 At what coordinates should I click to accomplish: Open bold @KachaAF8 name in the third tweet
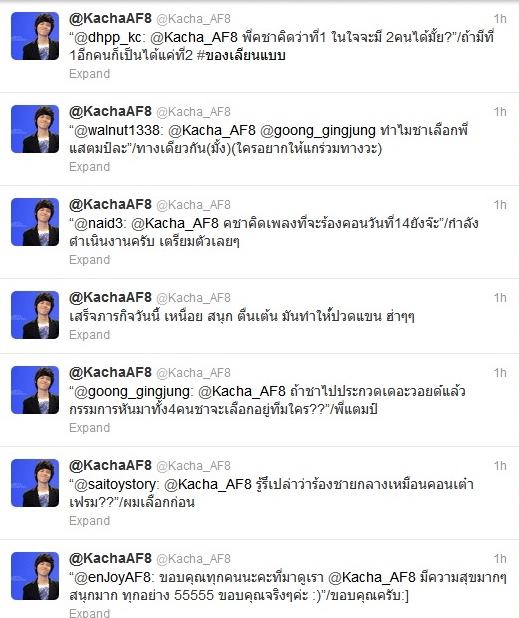click(x=110, y=204)
